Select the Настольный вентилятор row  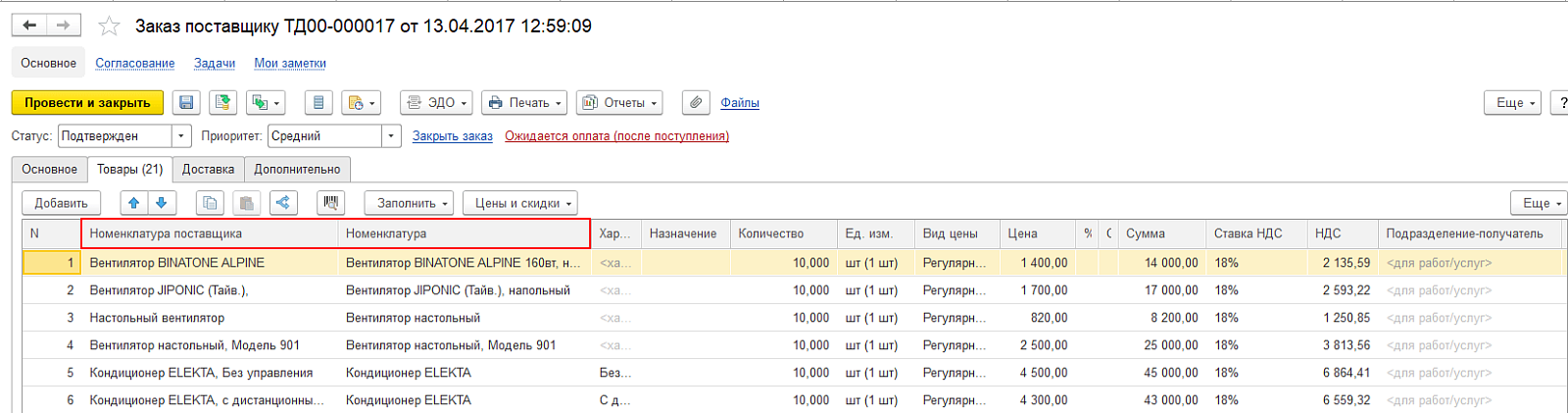794,318
